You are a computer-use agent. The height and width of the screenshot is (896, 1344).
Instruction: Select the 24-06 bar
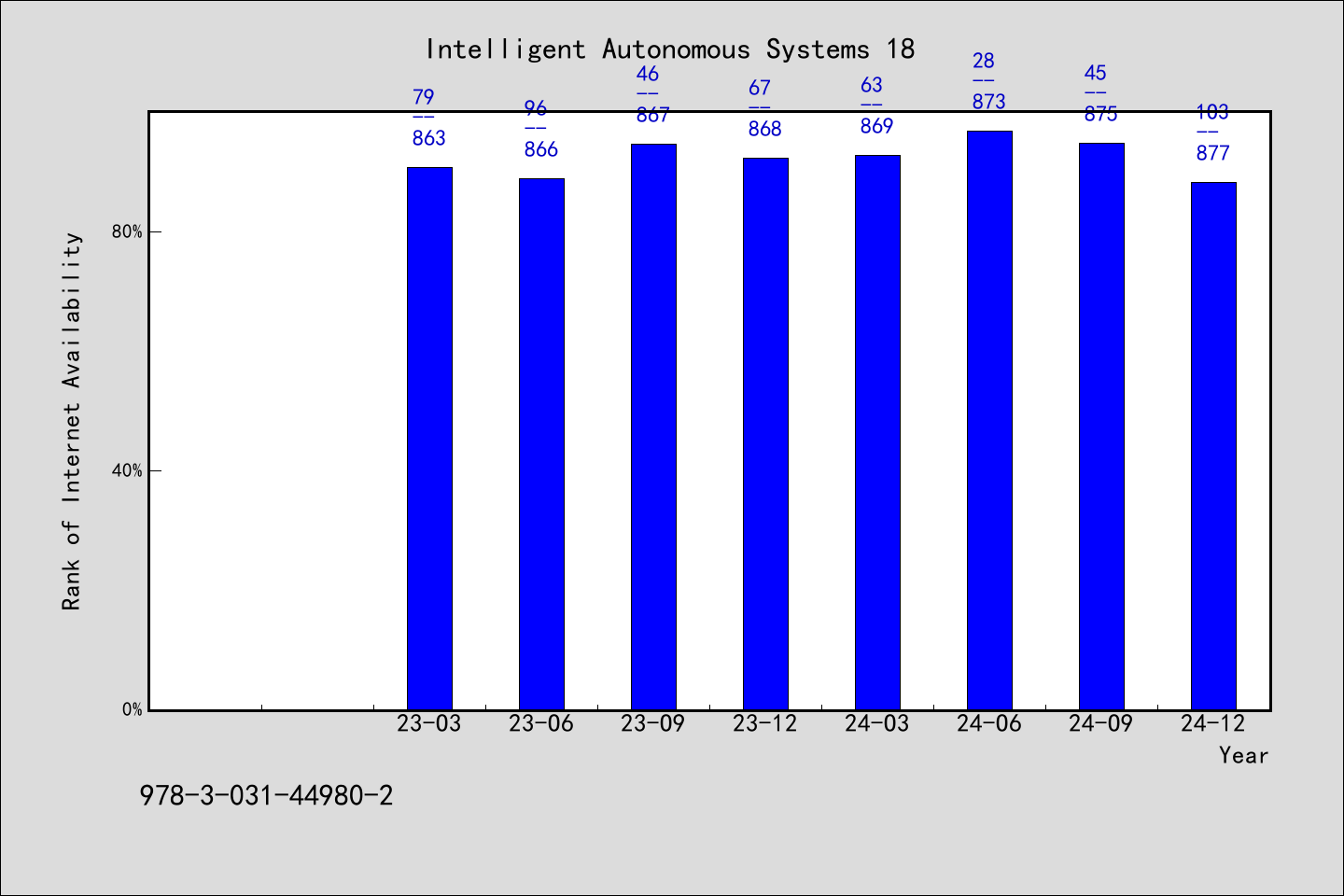tap(989, 420)
